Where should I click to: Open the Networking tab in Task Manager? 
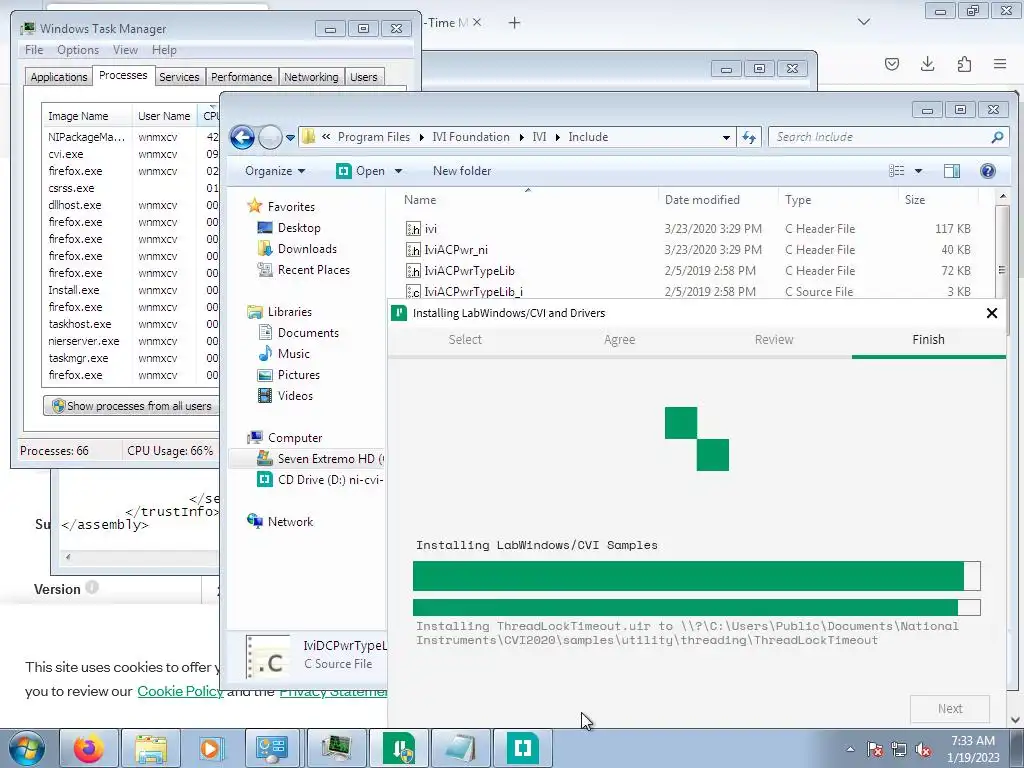click(x=311, y=77)
